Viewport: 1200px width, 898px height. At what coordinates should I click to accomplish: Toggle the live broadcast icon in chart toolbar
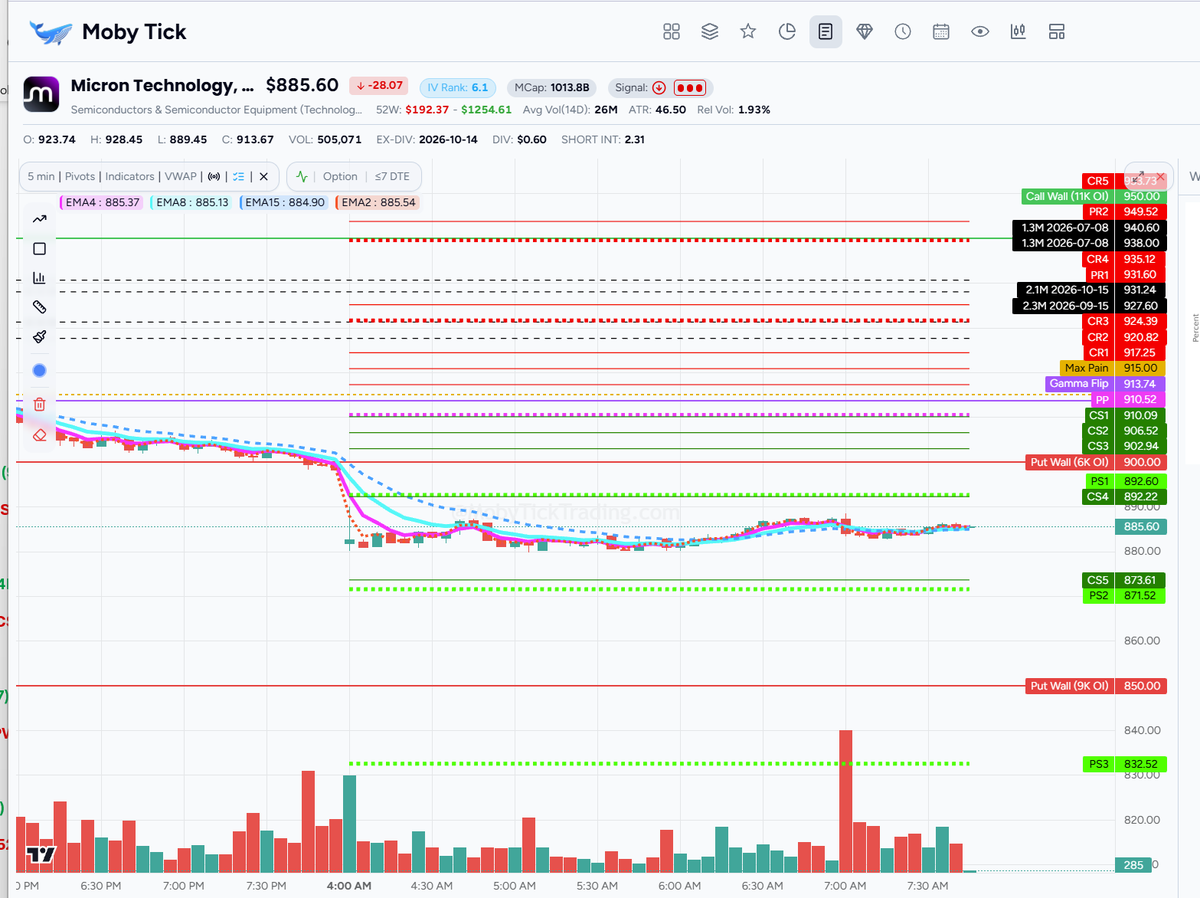point(213,176)
